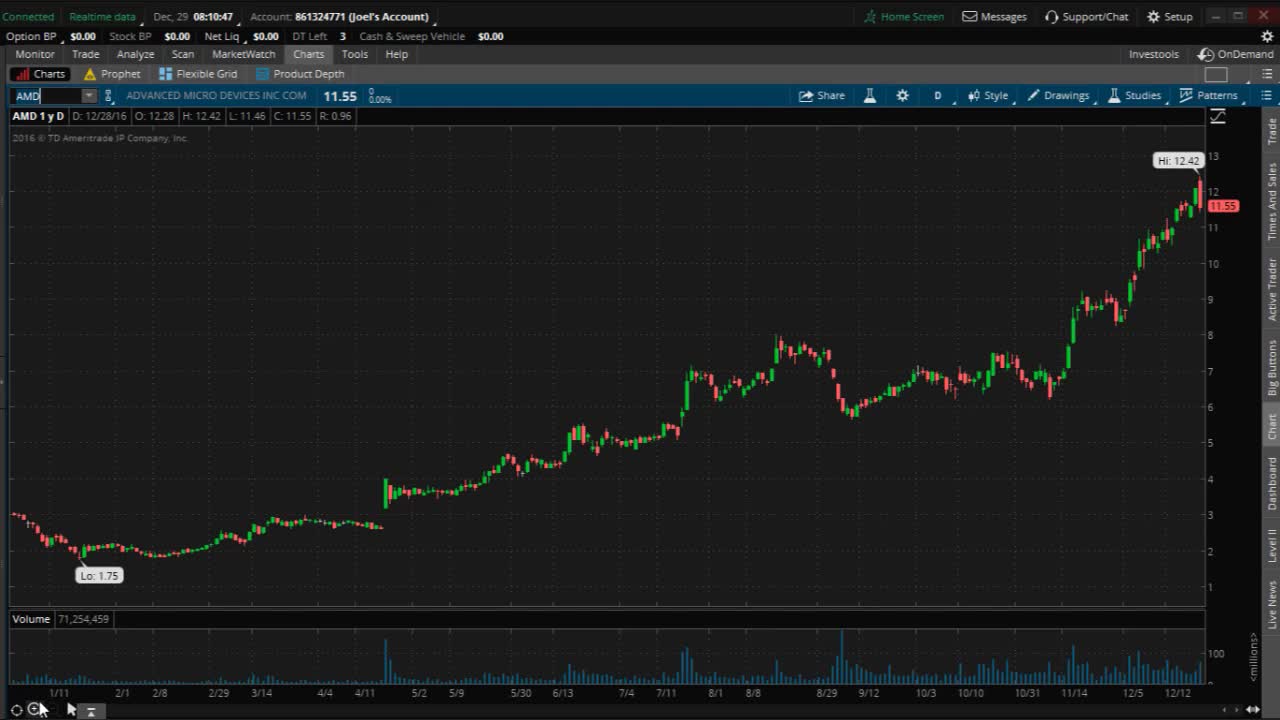Click the AMD symbol input field
The image size is (1280, 720).
click(47, 96)
